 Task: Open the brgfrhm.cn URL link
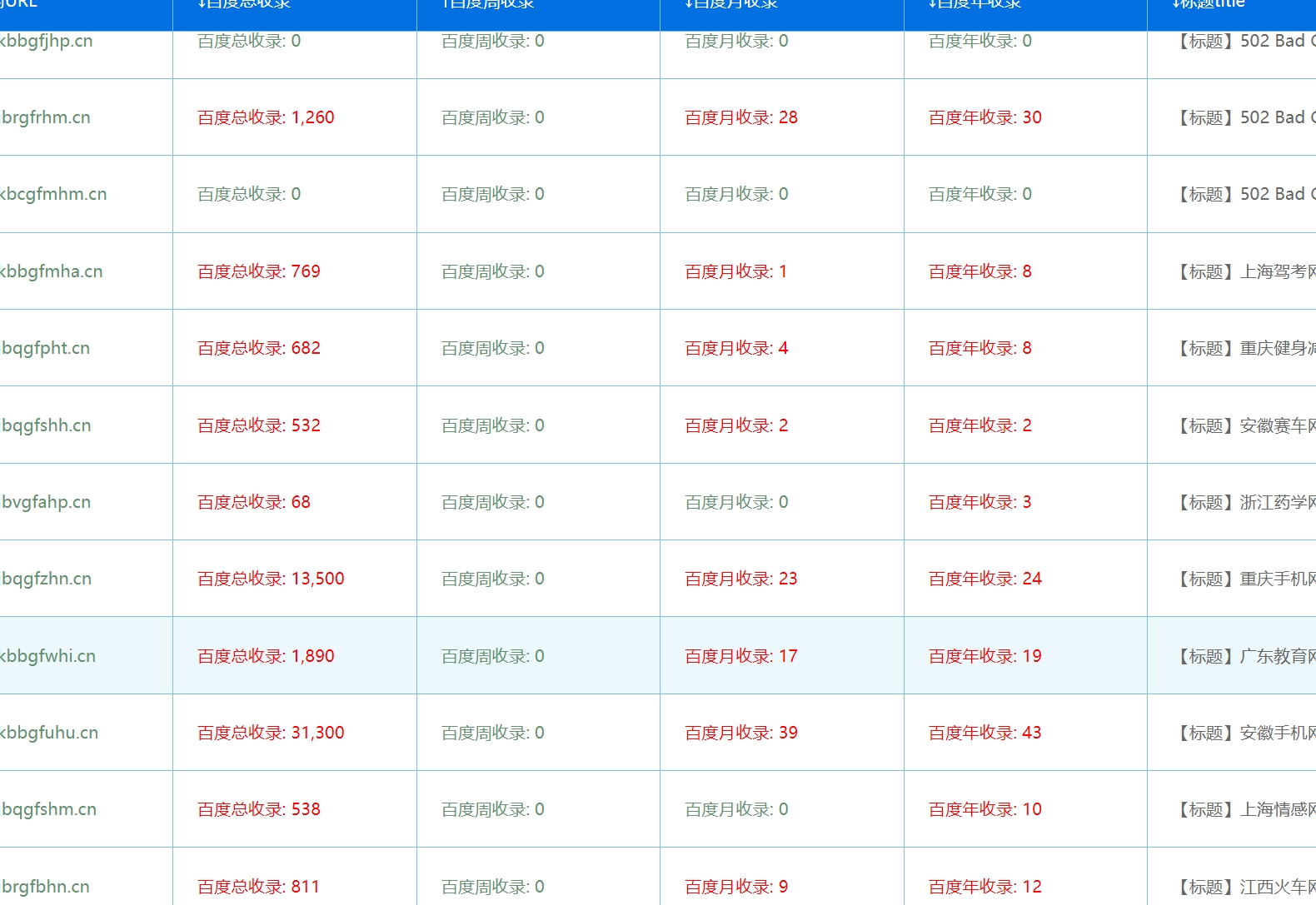(46, 117)
